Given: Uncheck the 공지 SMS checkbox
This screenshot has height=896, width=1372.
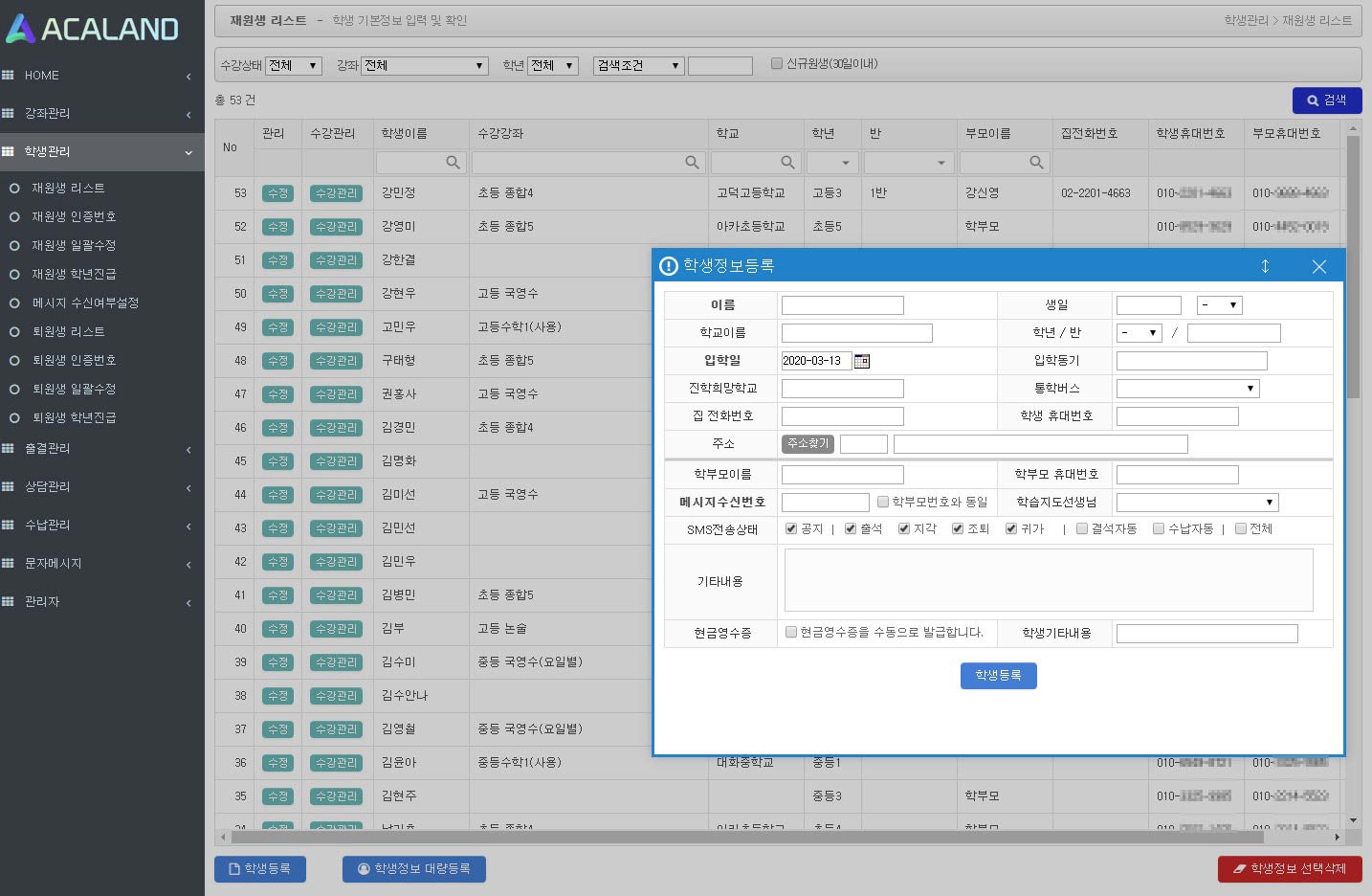Looking at the screenshot, I should pos(791,528).
